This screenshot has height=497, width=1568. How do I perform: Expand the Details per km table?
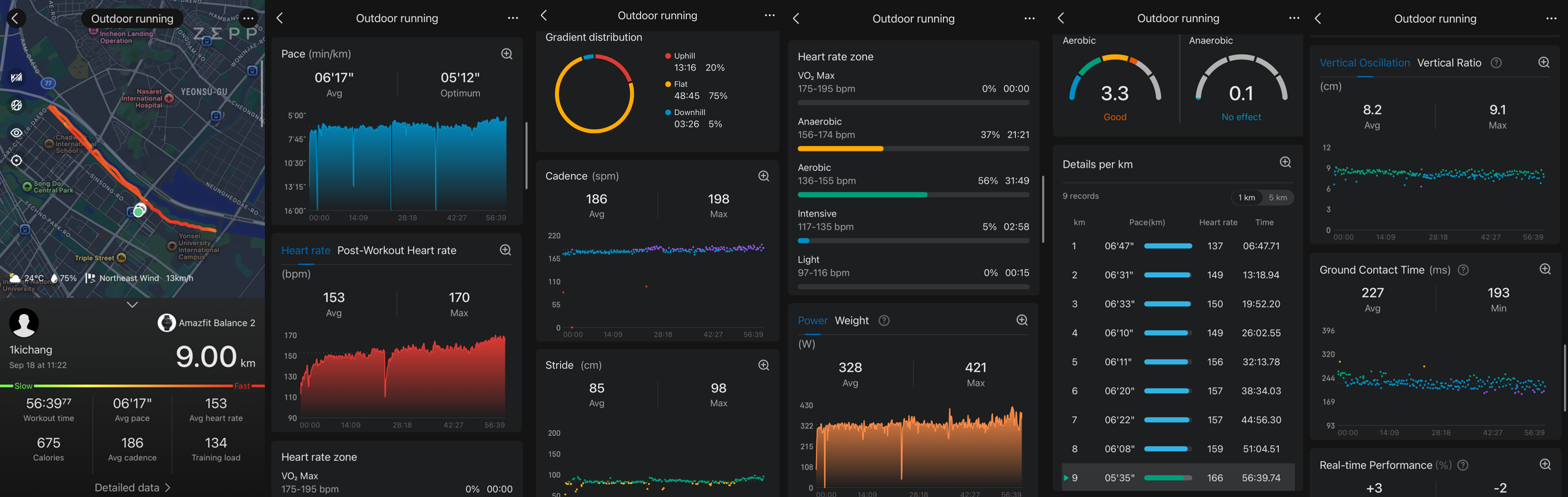pyautogui.click(x=1285, y=162)
